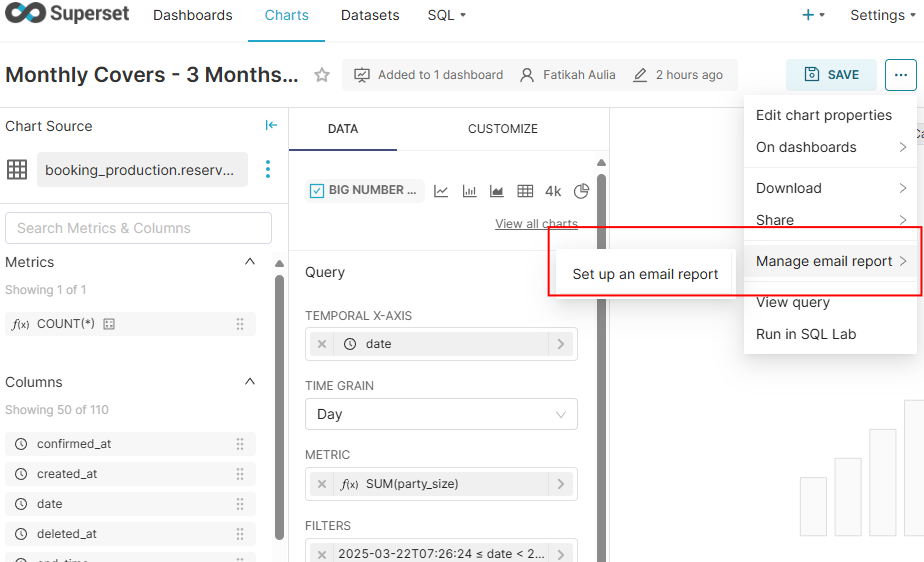Screen dimensions: 924x562
Task: Collapse the Metrics section
Action: (250, 262)
